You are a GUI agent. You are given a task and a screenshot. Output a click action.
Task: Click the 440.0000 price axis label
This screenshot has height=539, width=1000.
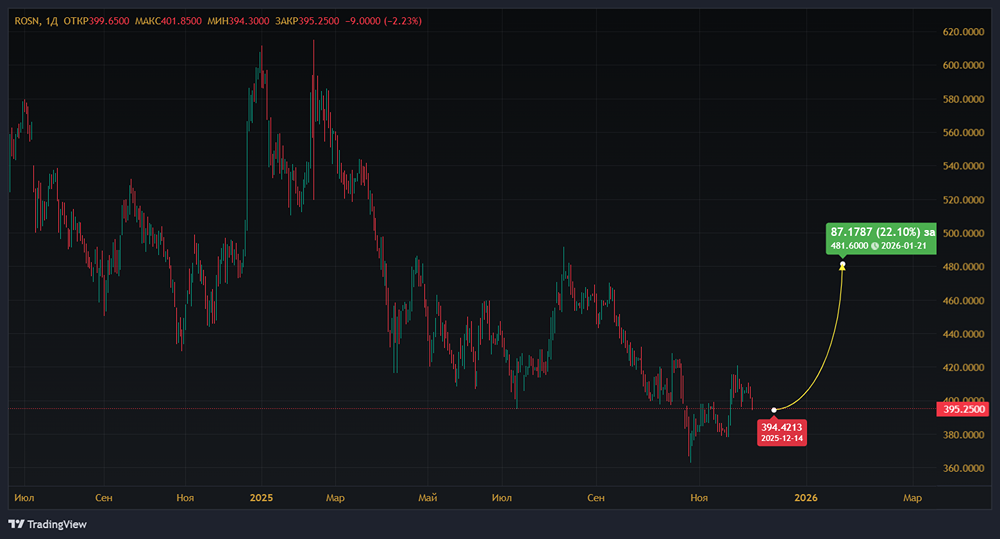(x=963, y=334)
